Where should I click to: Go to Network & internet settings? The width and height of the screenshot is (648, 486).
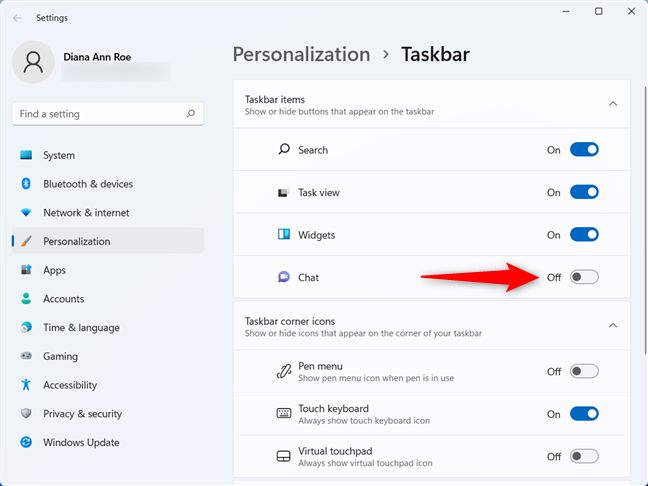[108, 212]
